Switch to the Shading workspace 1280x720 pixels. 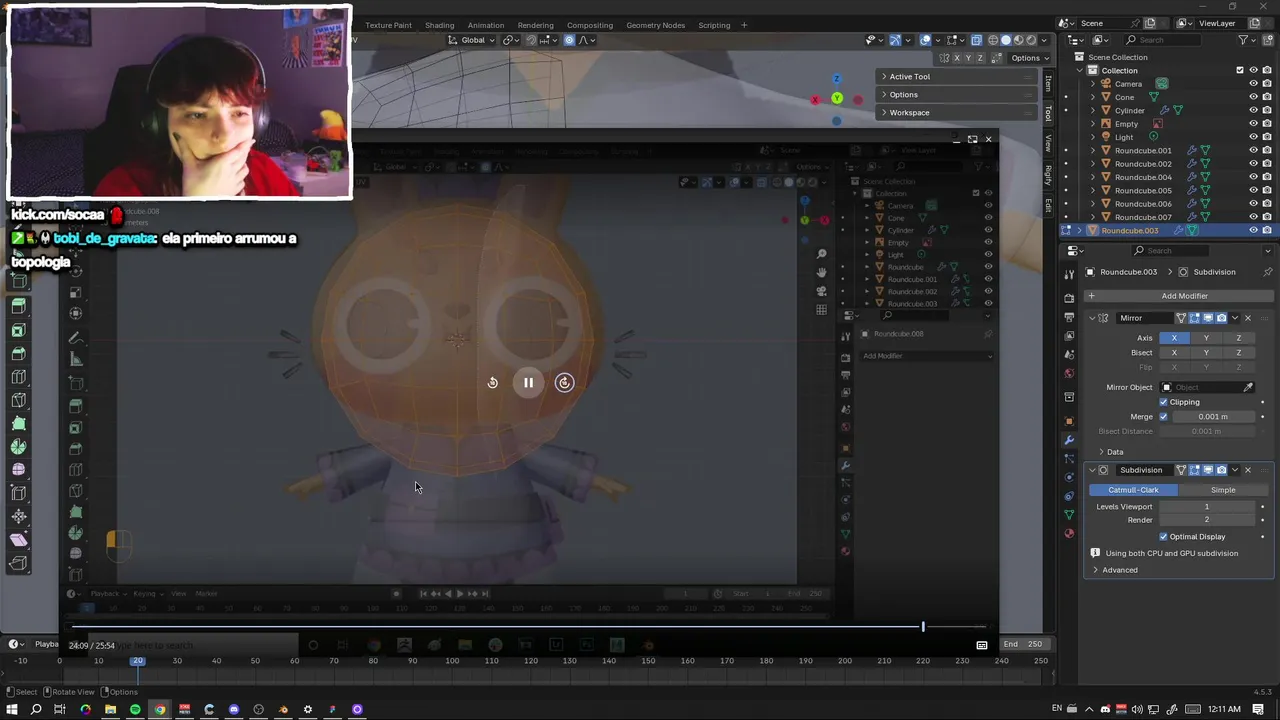tap(439, 25)
